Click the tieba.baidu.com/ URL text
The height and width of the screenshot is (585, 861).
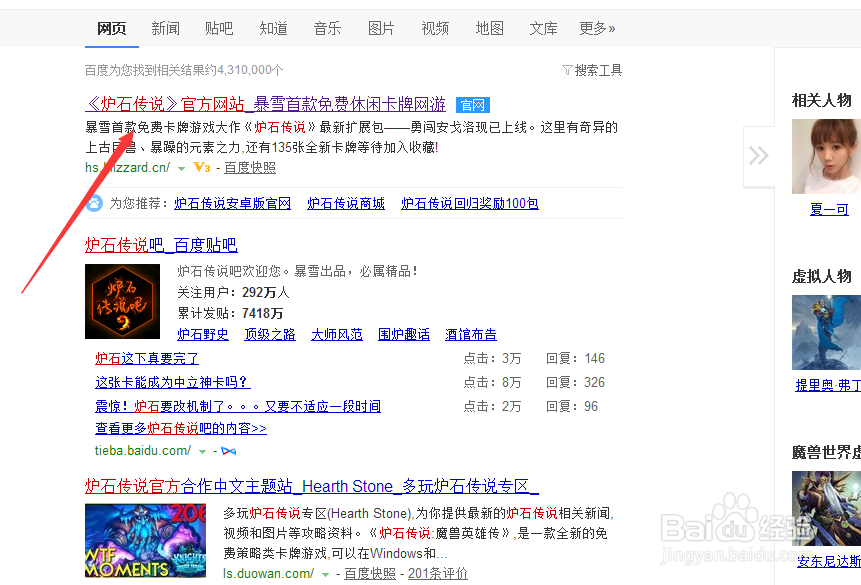[143, 451]
